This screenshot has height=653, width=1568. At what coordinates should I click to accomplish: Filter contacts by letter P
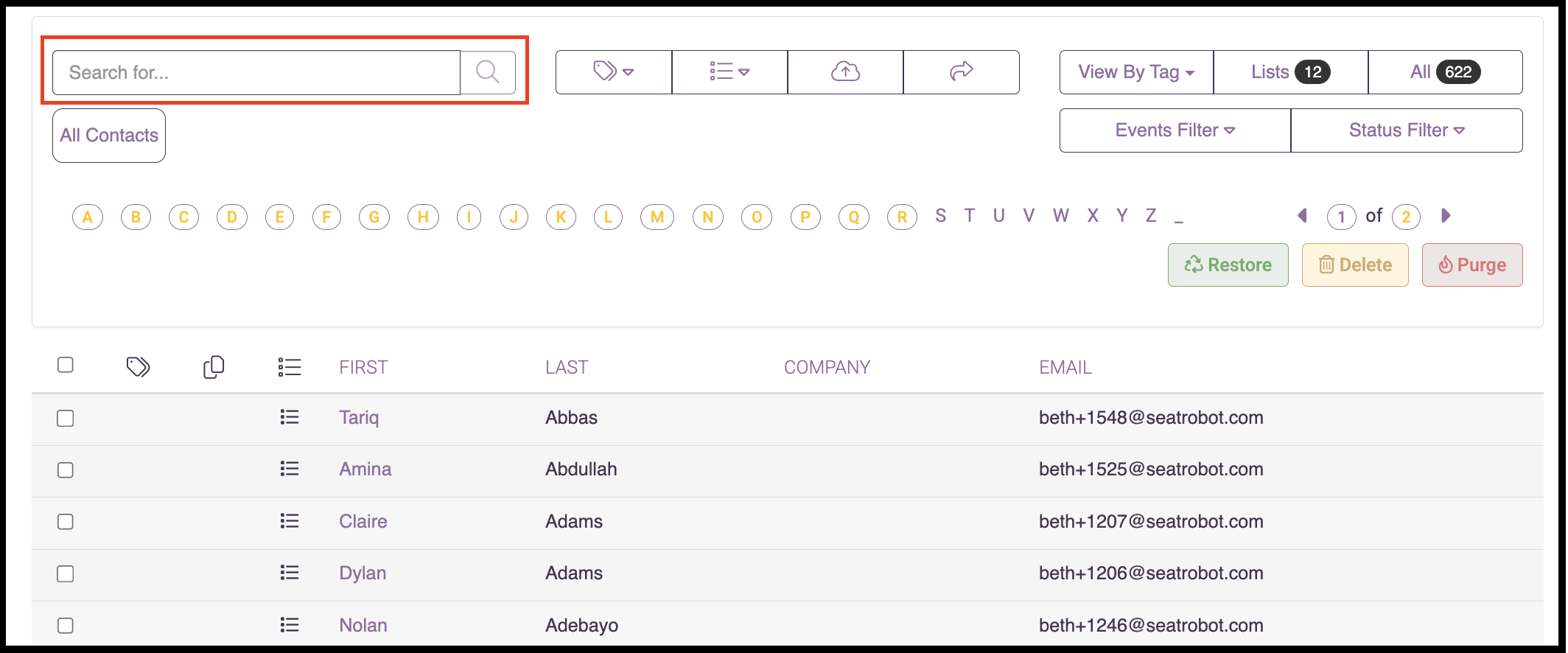coord(805,217)
